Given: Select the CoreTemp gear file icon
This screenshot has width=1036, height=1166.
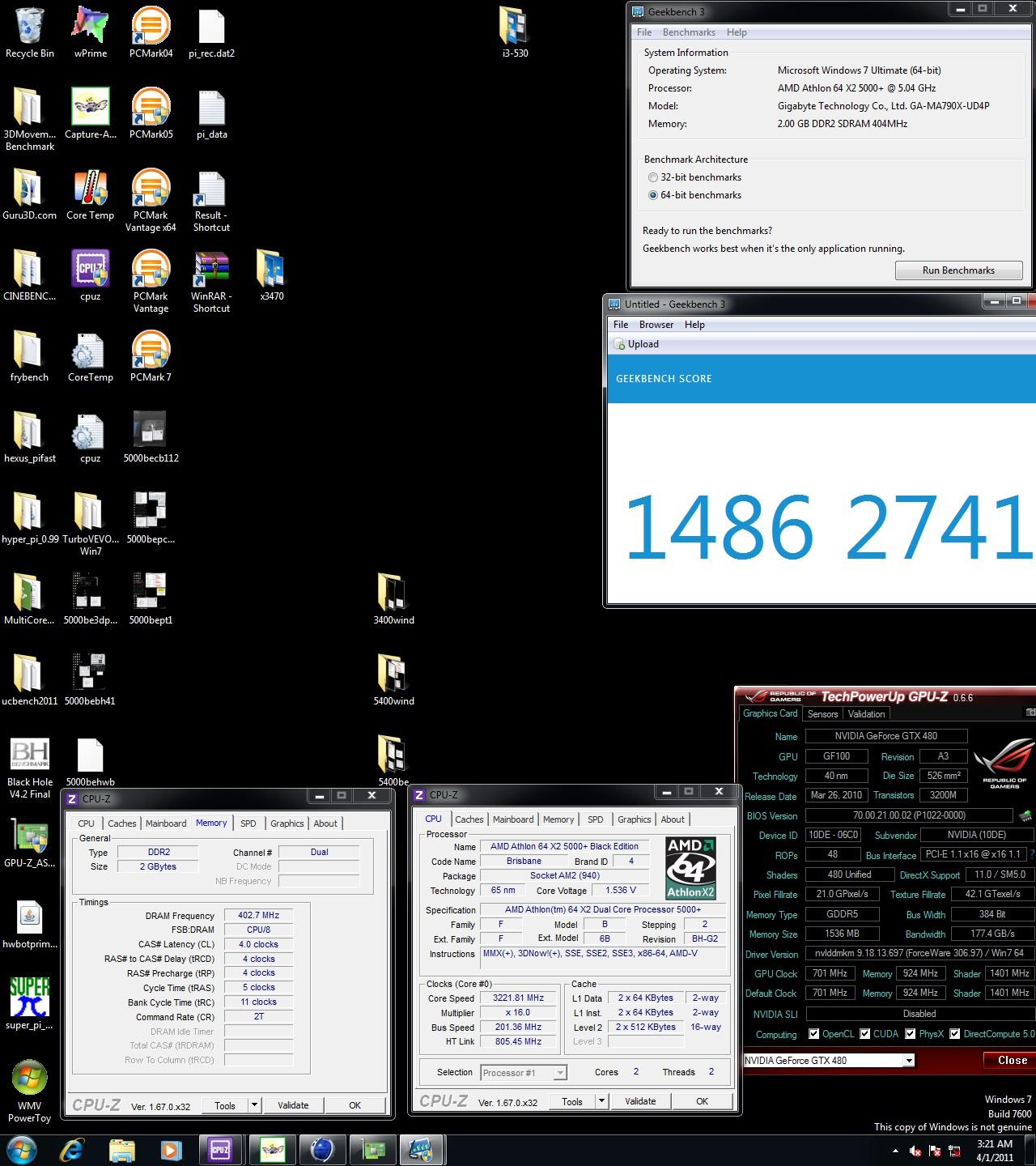Looking at the screenshot, I should pyautogui.click(x=87, y=350).
